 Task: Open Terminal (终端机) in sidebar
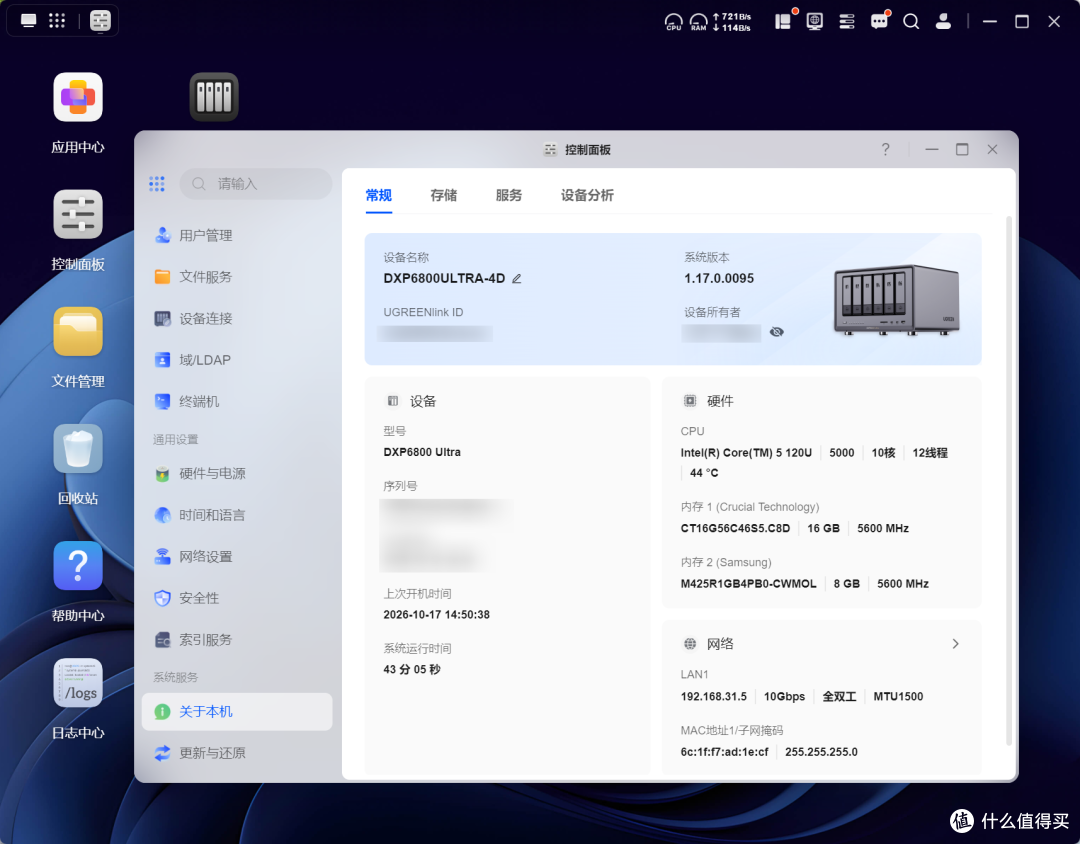click(237, 401)
